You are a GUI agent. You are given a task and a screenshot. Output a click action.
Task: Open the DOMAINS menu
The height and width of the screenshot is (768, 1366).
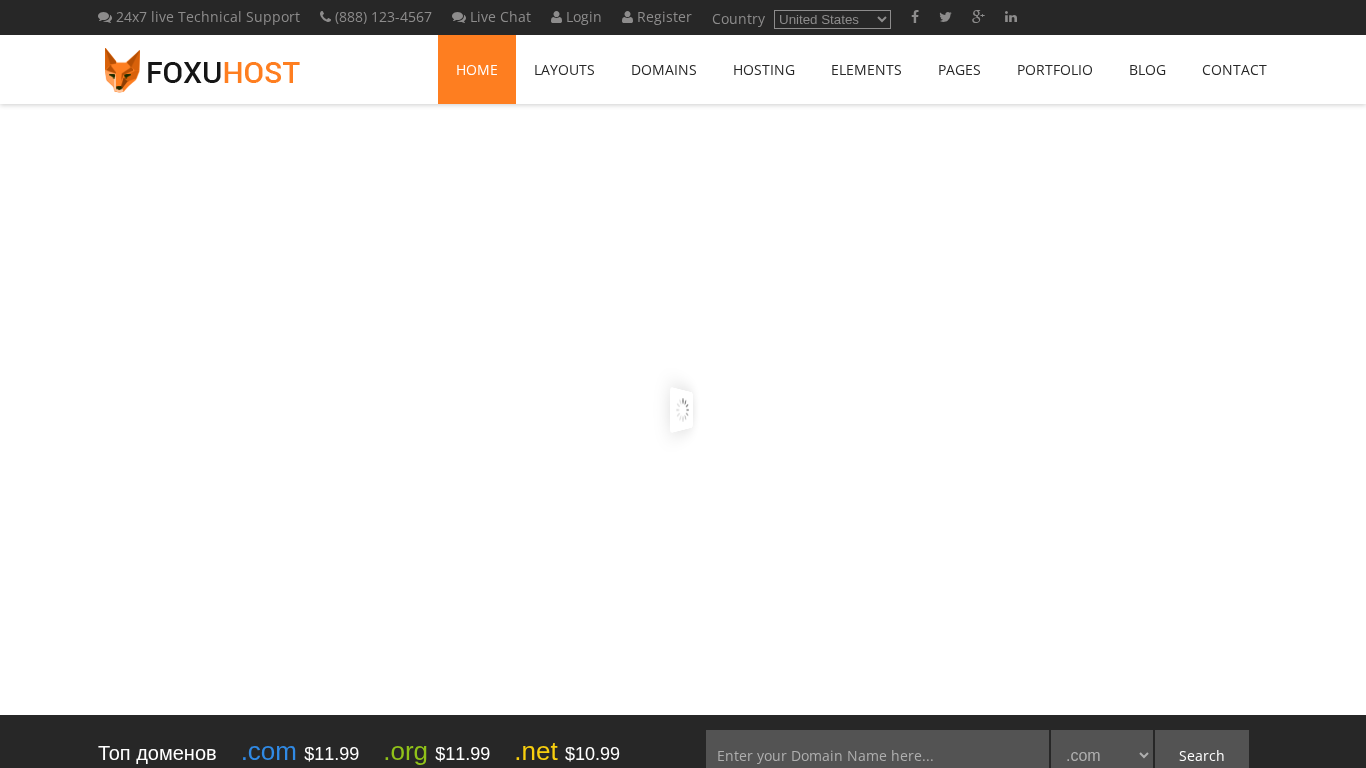click(664, 70)
